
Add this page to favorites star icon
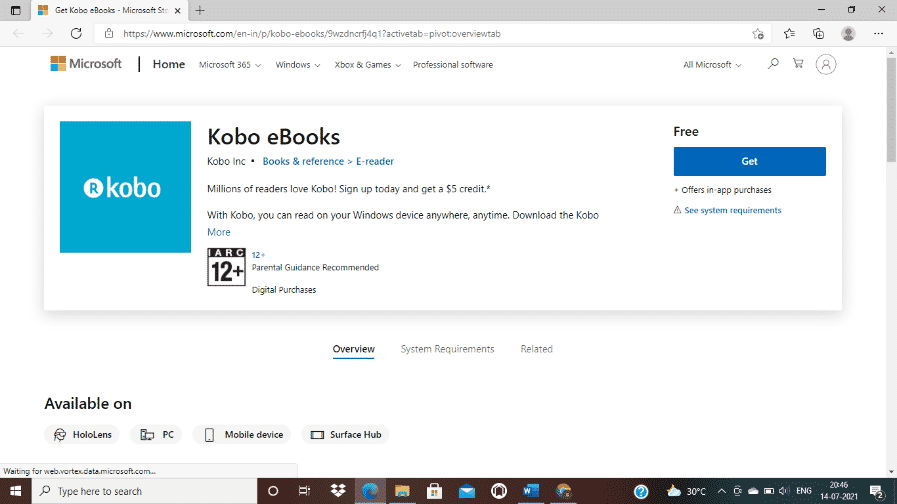pyautogui.click(x=758, y=34)
